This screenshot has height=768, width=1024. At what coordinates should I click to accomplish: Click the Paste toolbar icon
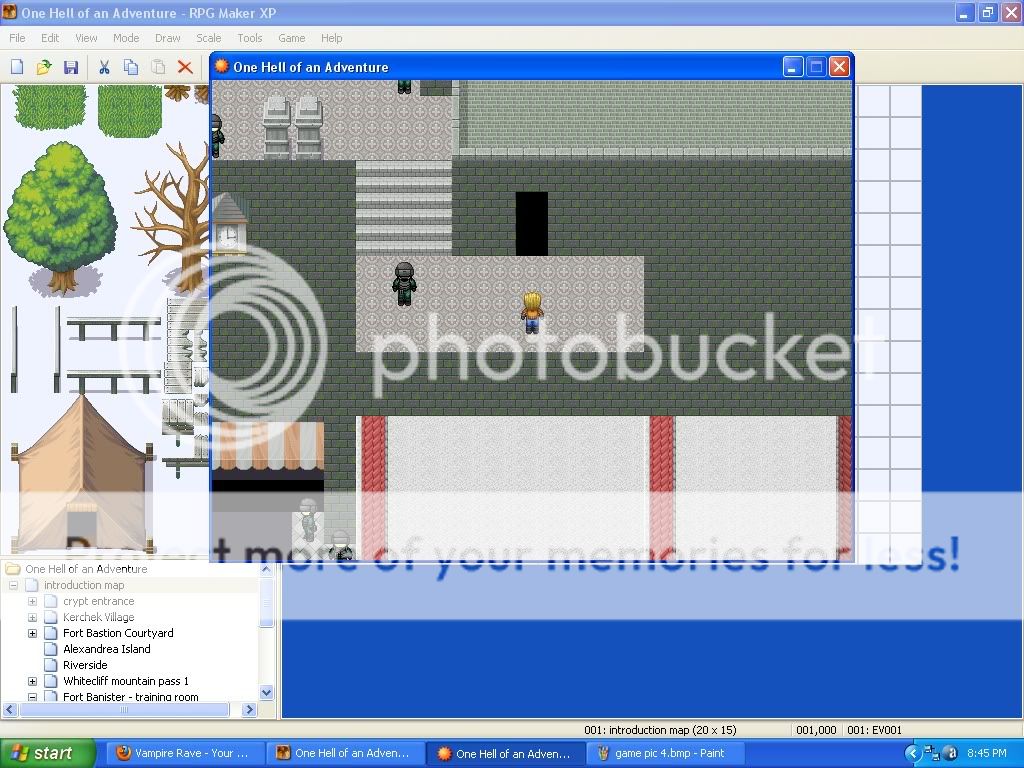pyautogui.click(x=158, y=67)
